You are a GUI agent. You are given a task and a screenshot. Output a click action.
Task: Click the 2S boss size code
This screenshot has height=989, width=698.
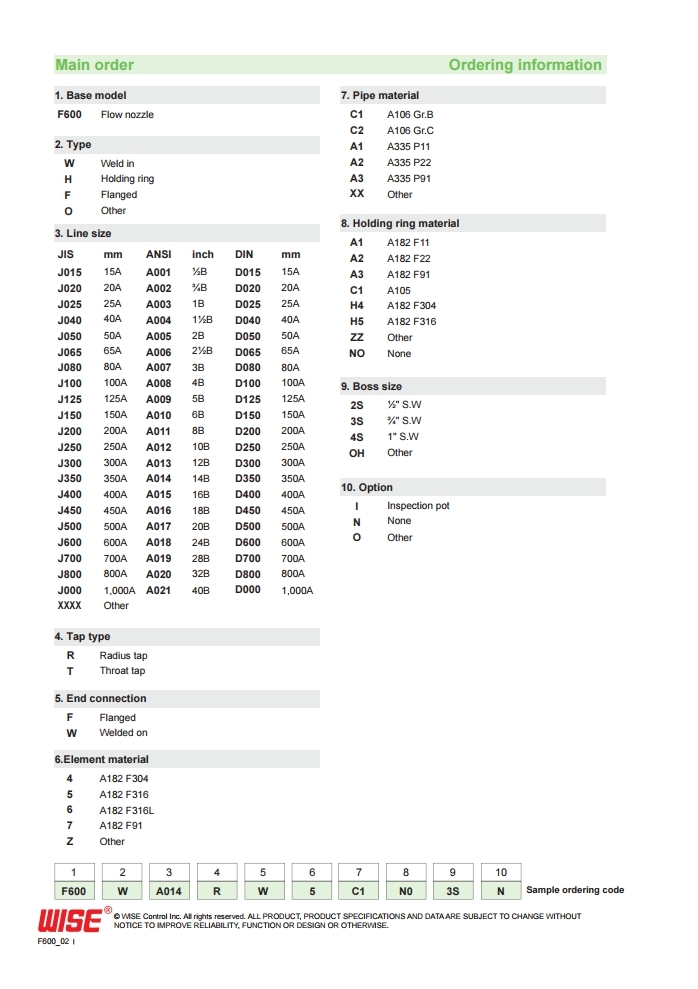point(357,406)
